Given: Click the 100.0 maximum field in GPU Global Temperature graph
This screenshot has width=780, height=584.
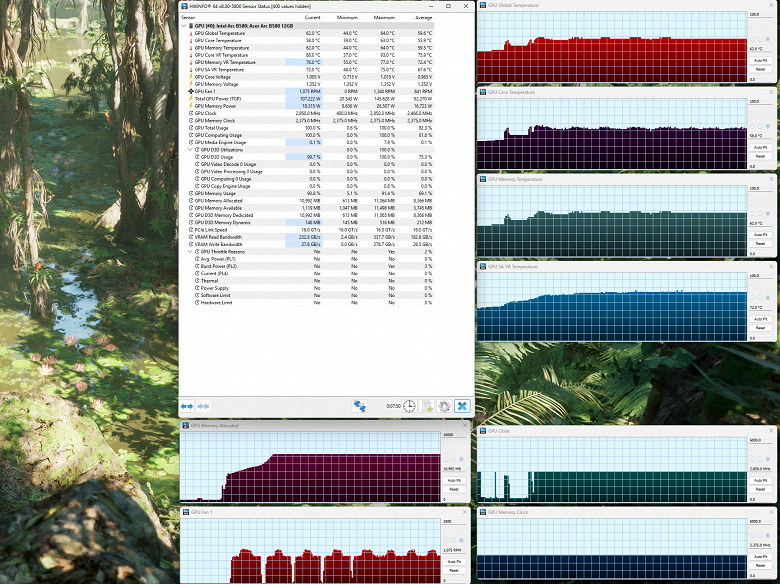Looking at the screenshot, I should (760, 14).
